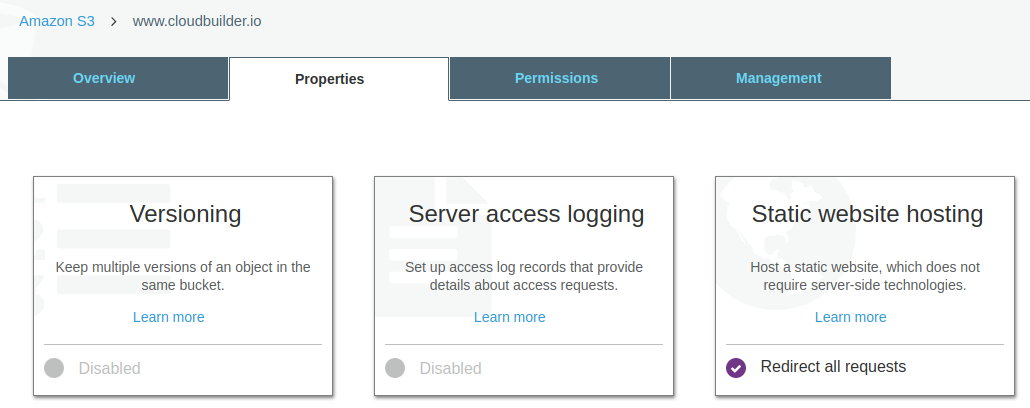Click the Disabled label under Server access logging

450,368
